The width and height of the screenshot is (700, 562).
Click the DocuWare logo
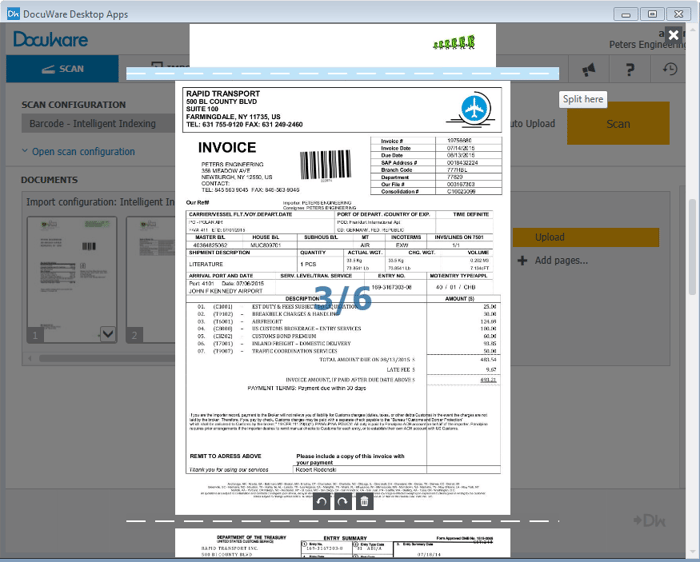[x=51, y=40]
